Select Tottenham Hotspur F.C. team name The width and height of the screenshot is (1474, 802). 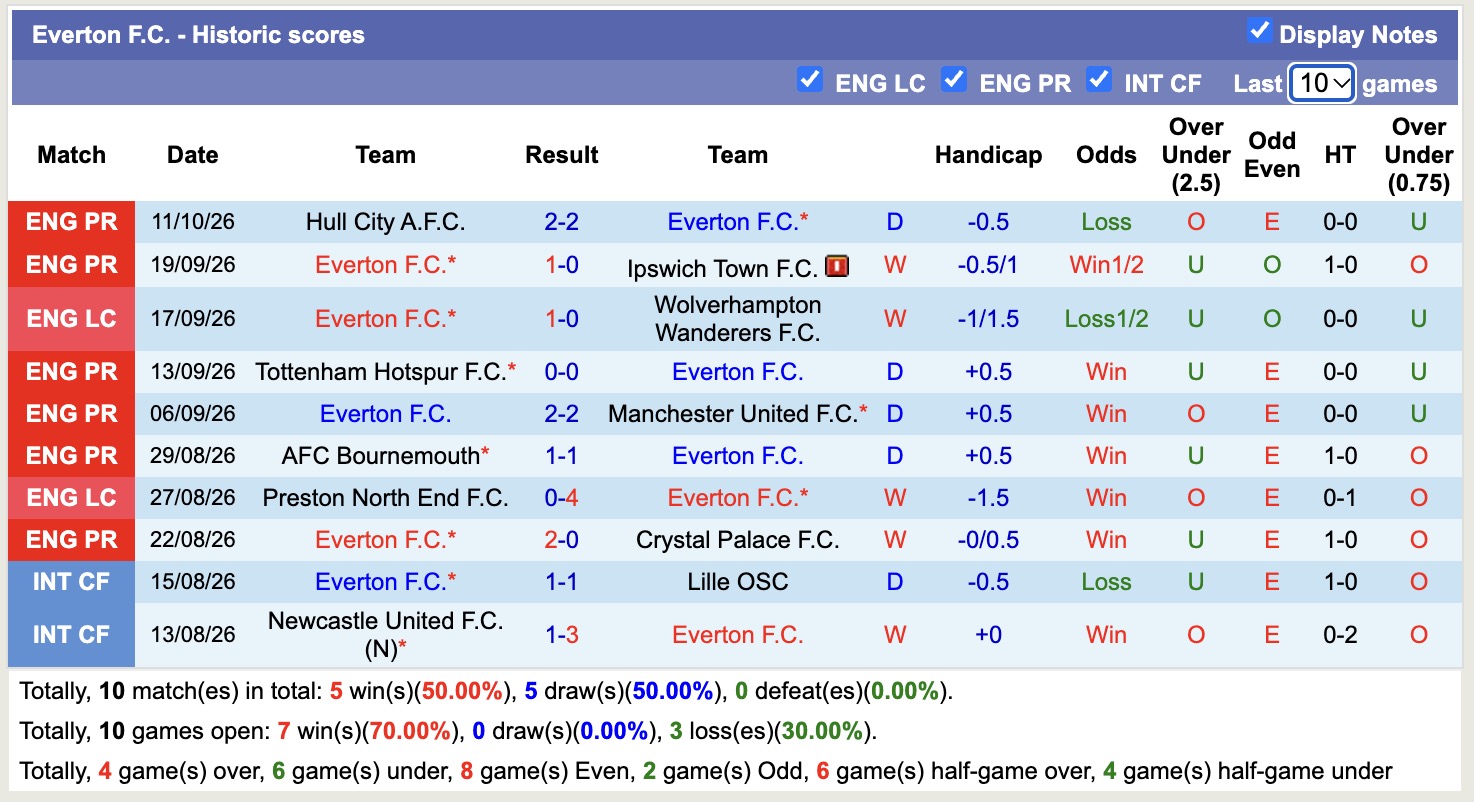[x=381, y=372]
